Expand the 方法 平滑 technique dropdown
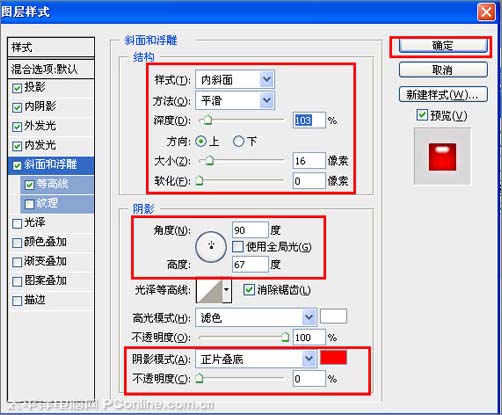502x415 pixels. pyautogui.click(x=235, y=100)
